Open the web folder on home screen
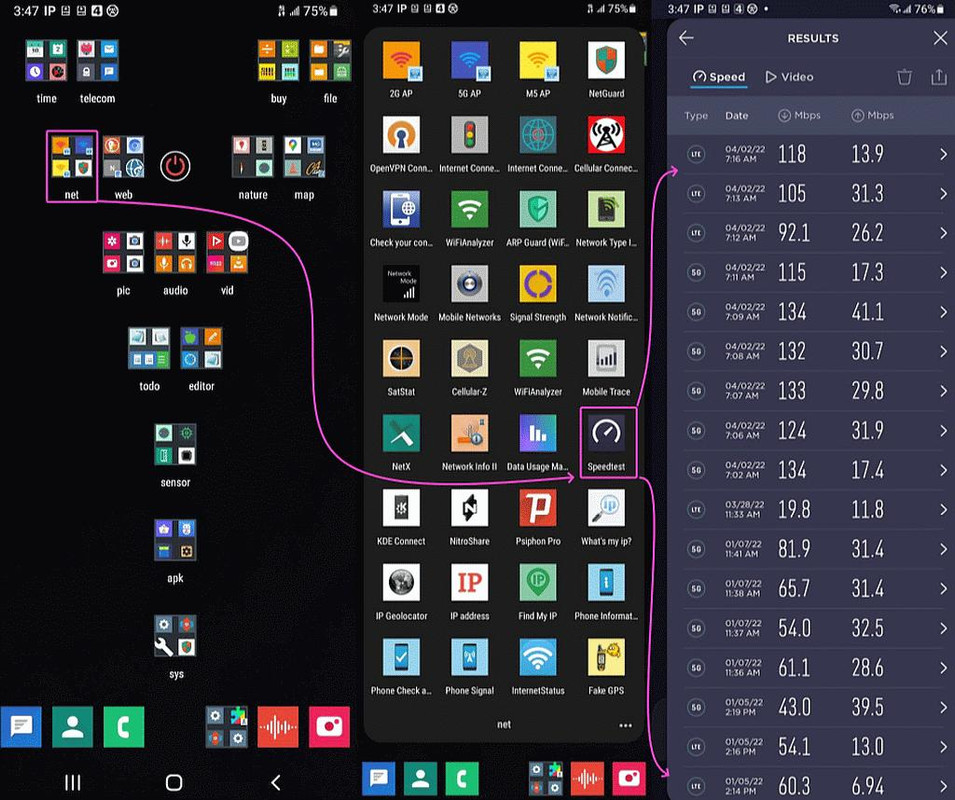This screenshot has height=800, width=955. [124, 156]
